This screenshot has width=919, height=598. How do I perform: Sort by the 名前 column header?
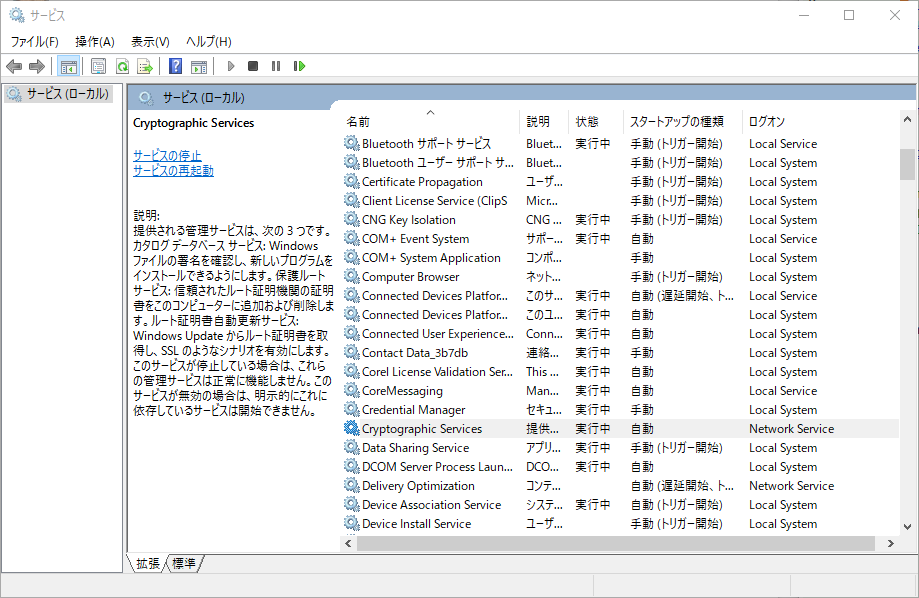pyautogui.click(x=430, y=121)
